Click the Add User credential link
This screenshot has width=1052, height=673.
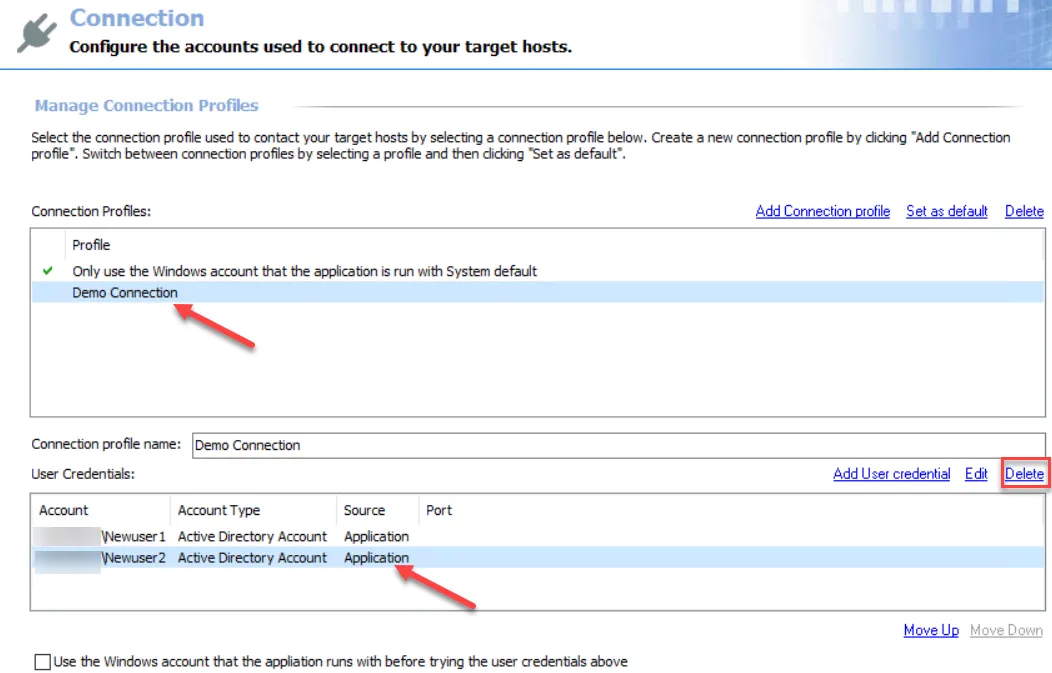point(891,474)
